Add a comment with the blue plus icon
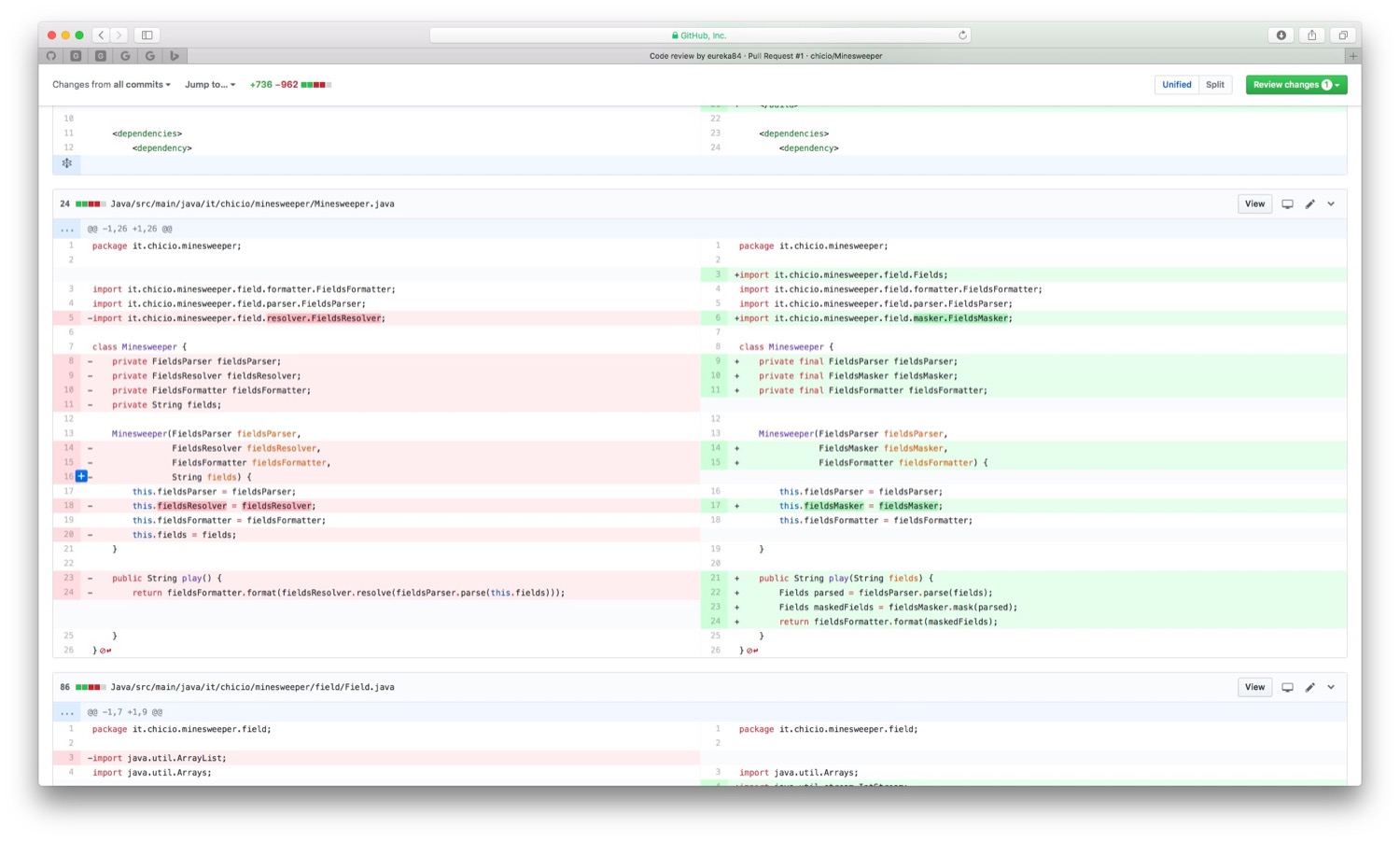This screenshot has width=1400, height=841. click(x=81, y=476)
